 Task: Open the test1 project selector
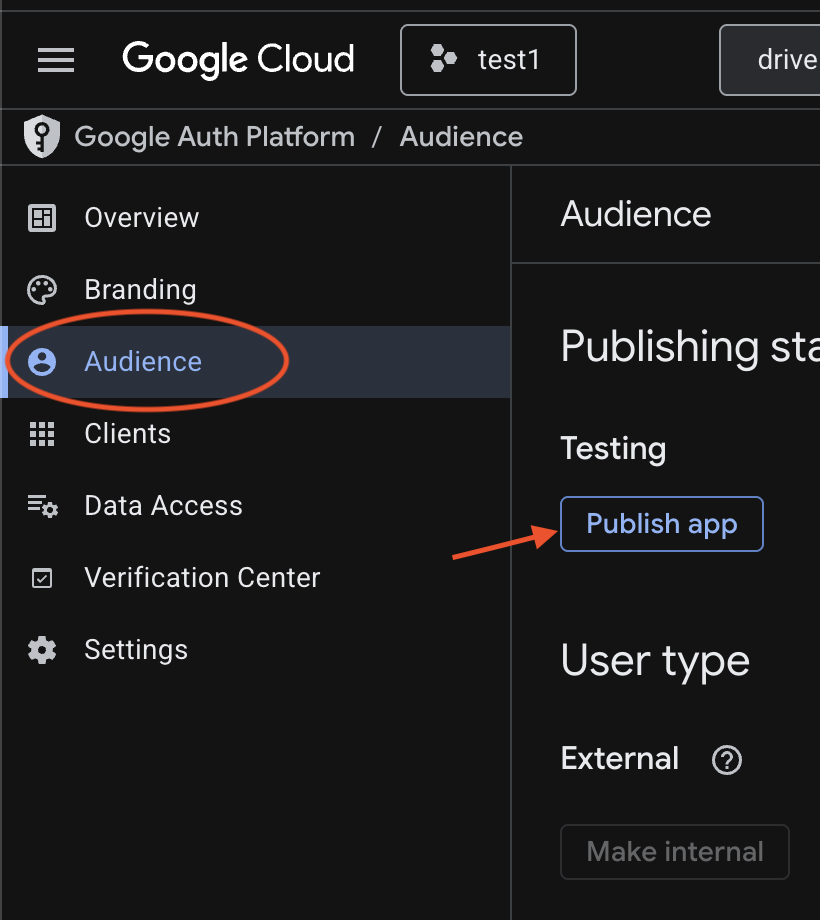pos(488,60)
